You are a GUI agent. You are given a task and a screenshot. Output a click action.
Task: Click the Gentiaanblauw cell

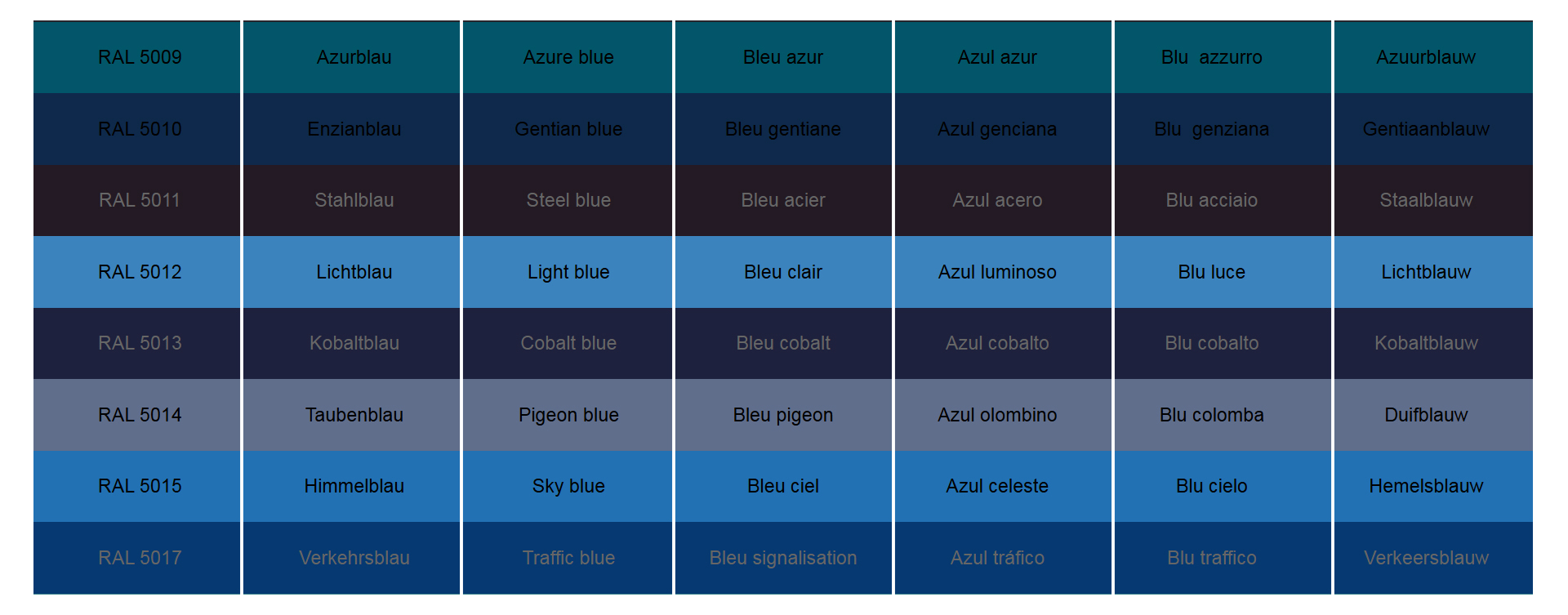(1426, 129)
